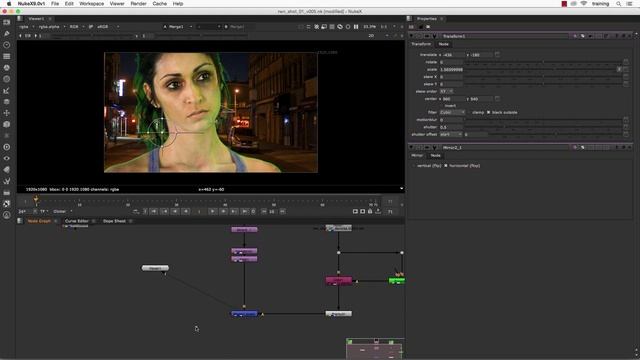Screen dimensions: 640x360
Task: Jump to the first frame
Action: coord(154,211)
